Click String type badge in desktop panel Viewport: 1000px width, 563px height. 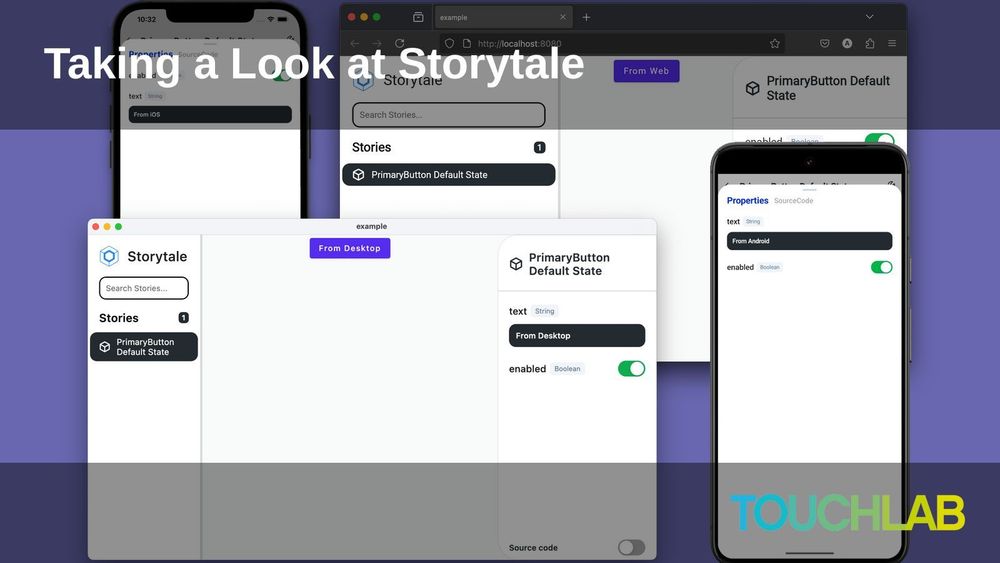tap(545, 311)
